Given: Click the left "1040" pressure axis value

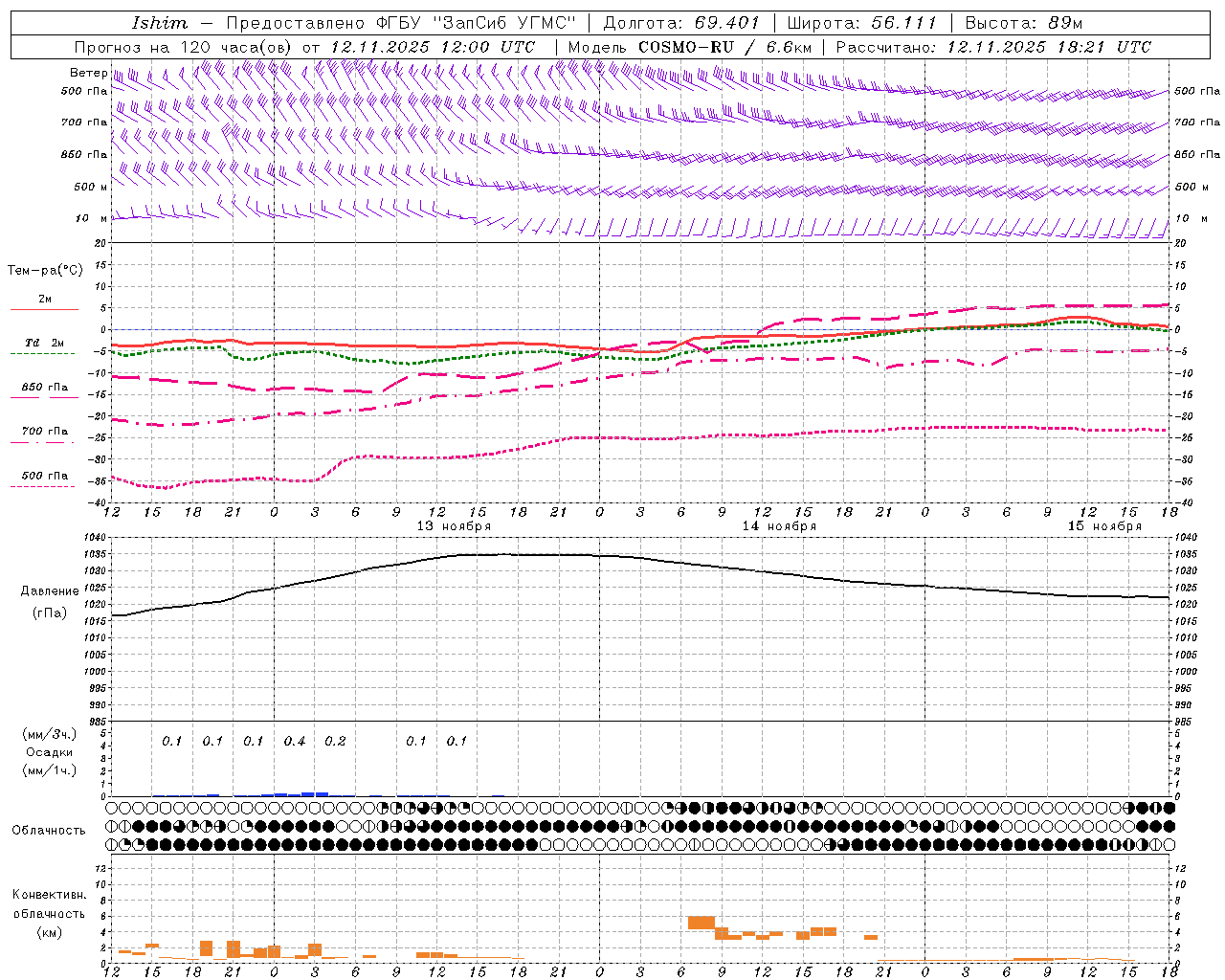Looking at the screenshot, I should [96, 538].
